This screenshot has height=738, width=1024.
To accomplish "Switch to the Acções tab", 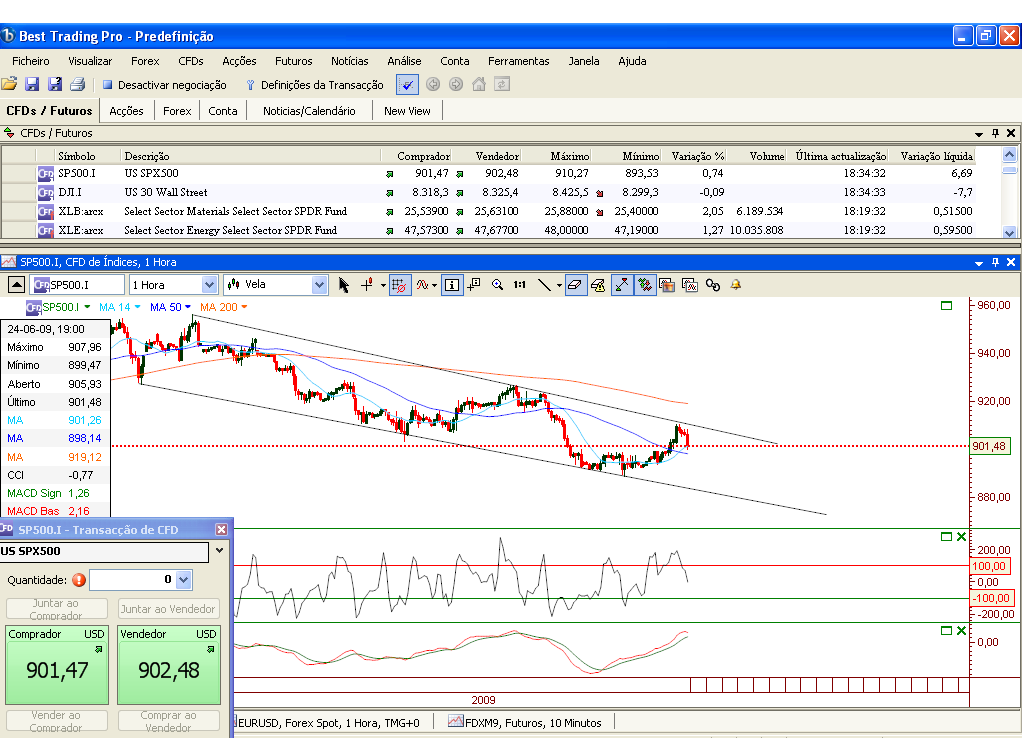I will [126, 111].
